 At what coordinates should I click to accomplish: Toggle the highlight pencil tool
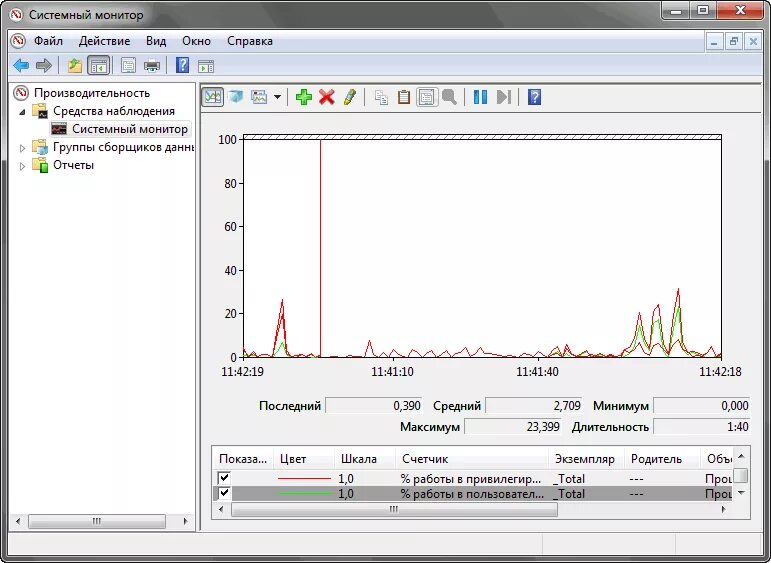(350, 96)
